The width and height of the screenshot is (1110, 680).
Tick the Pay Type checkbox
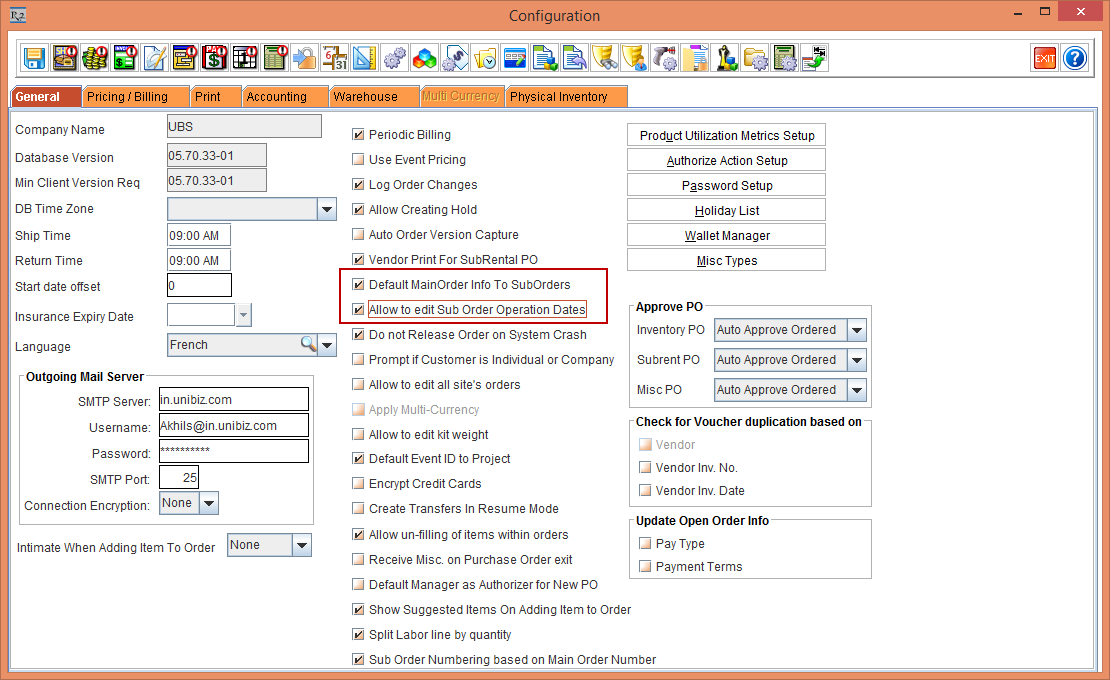click(645, 544)
